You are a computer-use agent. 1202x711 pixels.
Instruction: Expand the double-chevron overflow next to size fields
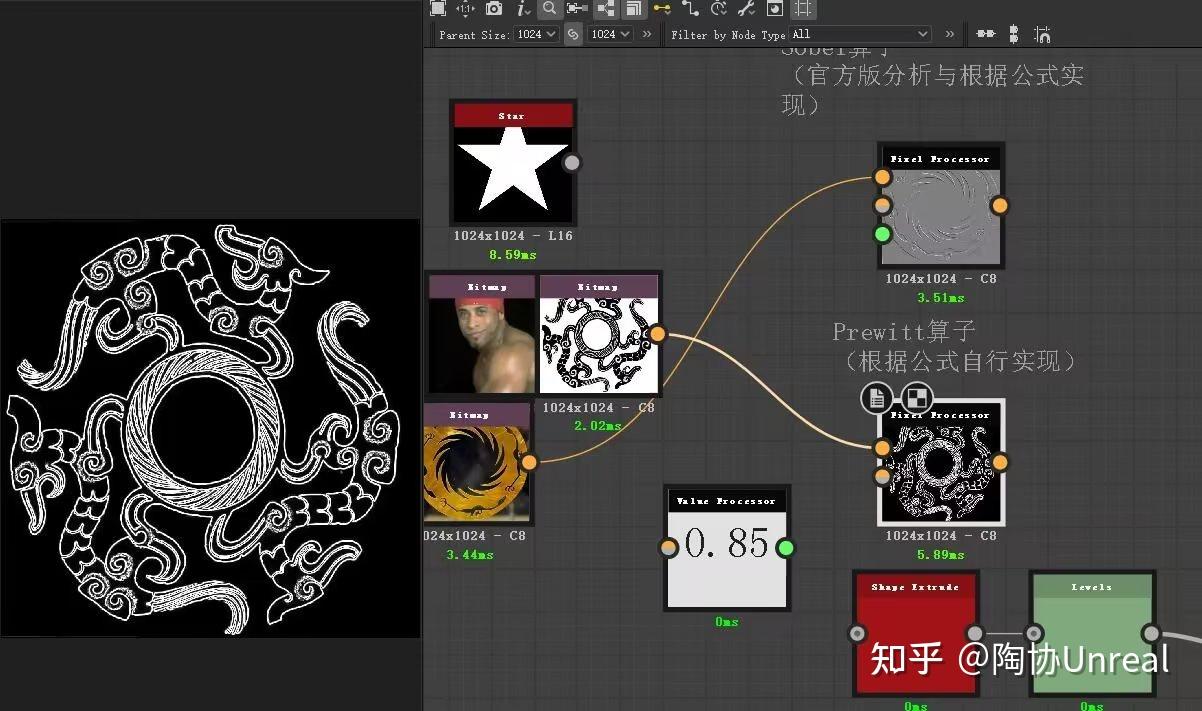[x=648, y=33]
